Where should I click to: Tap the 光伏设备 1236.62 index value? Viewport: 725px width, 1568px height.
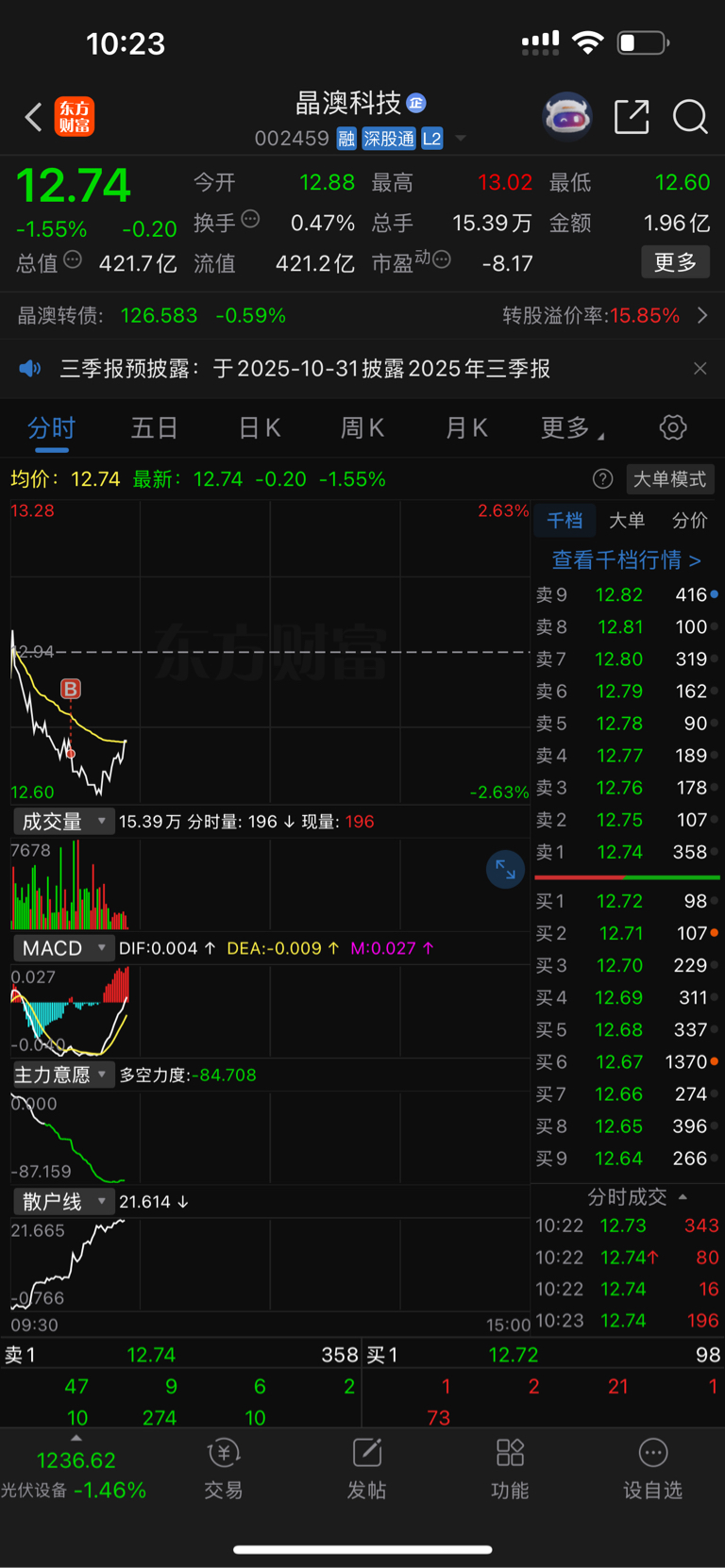[76, 1460]
